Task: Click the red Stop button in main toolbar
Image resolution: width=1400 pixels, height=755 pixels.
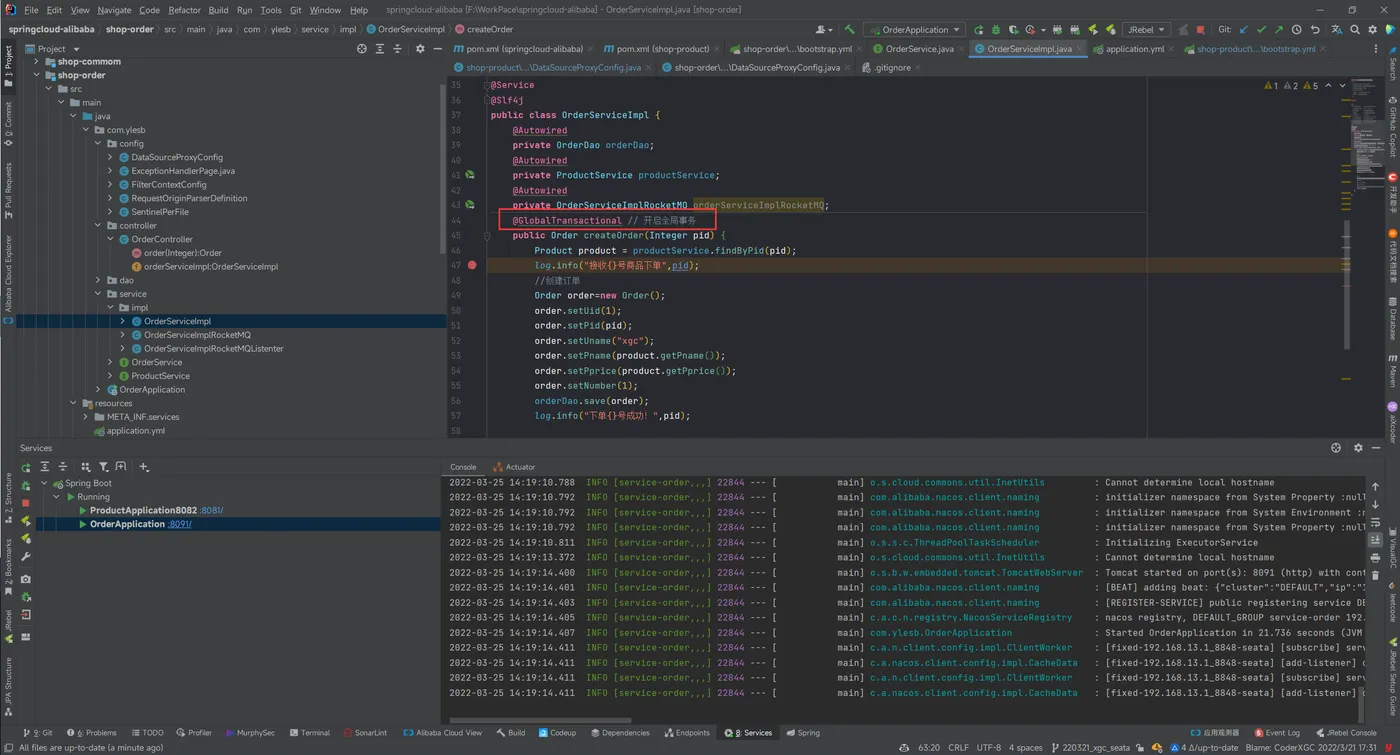Action: coord(1200,30)
